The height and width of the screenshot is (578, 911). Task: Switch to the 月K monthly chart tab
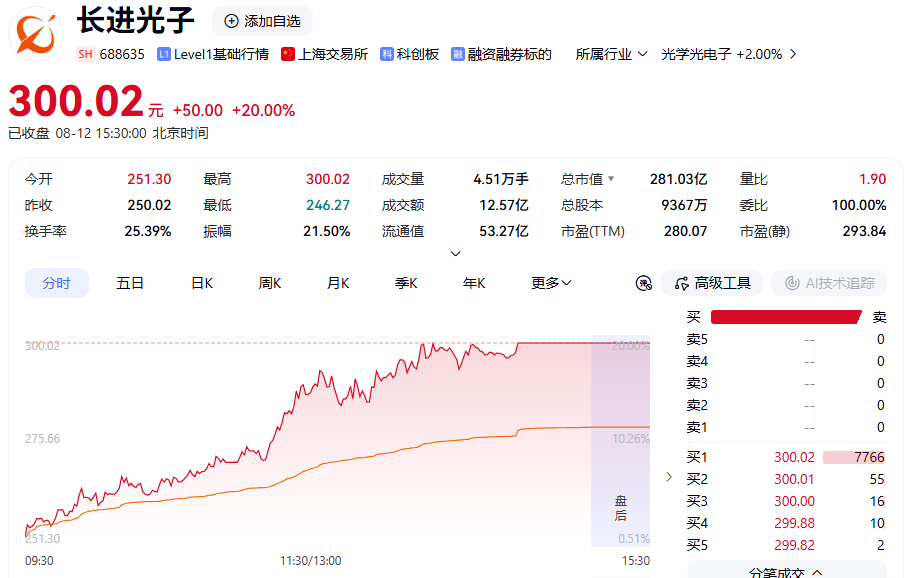tap(338, 283)
